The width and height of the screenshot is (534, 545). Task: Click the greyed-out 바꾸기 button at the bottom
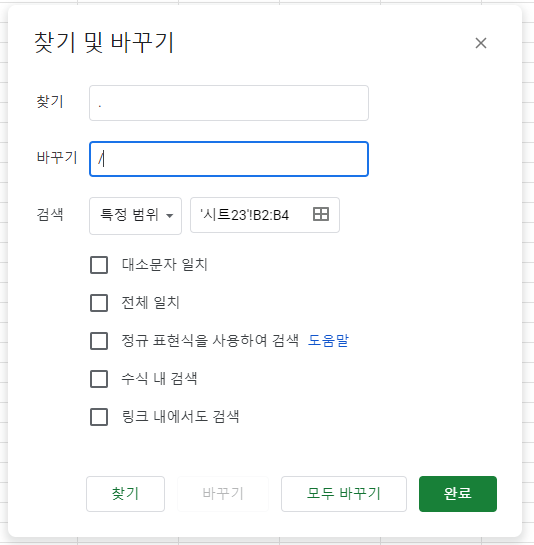click(x=223, y=494)
